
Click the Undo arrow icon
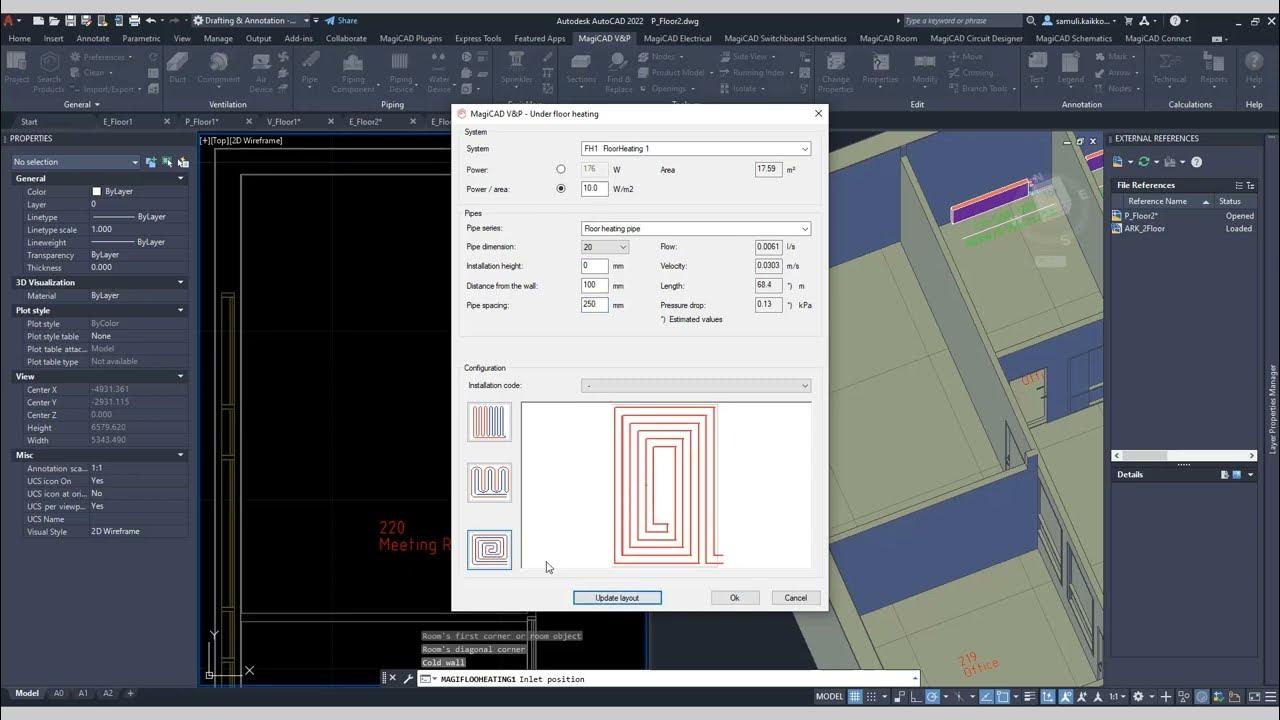pyautogui.click(x=151, y=20)
